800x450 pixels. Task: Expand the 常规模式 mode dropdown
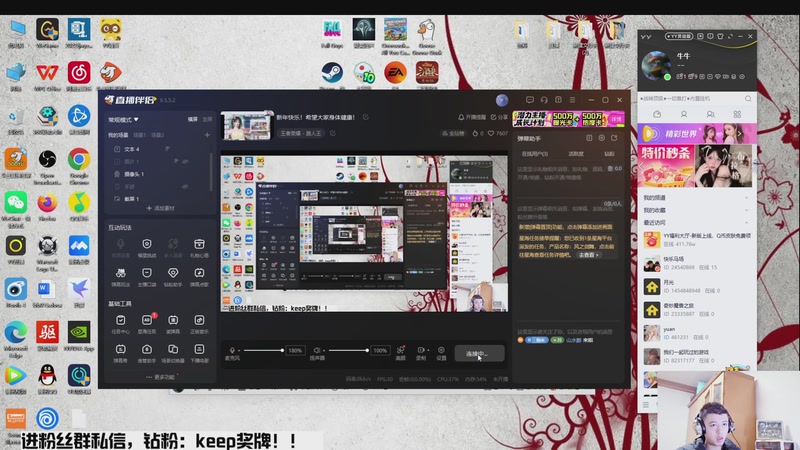click(x=123, y=120)
